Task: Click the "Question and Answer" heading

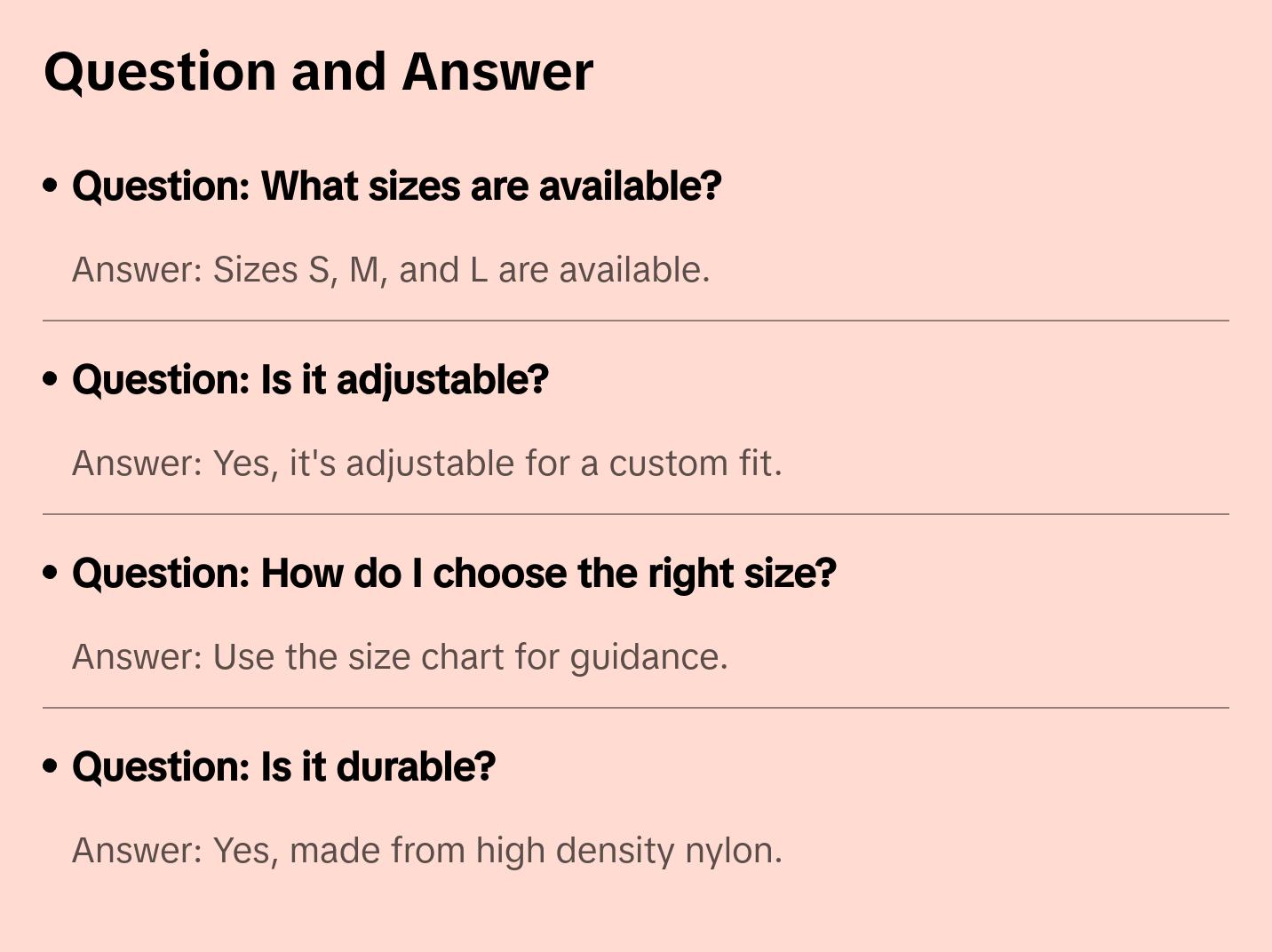Action: pos(318,71)
